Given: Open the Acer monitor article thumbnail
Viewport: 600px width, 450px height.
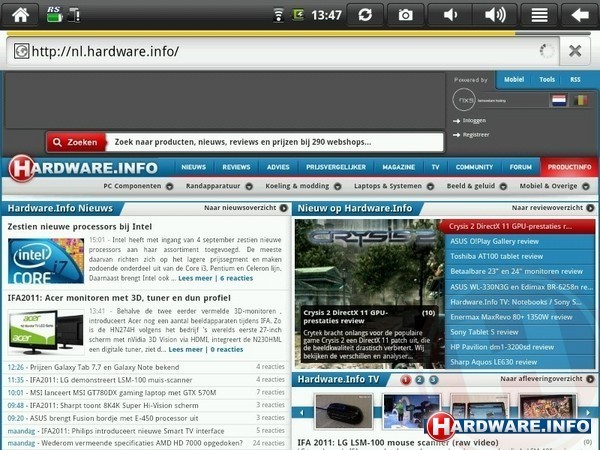Looking at the screenshot, I should point(46,332).
